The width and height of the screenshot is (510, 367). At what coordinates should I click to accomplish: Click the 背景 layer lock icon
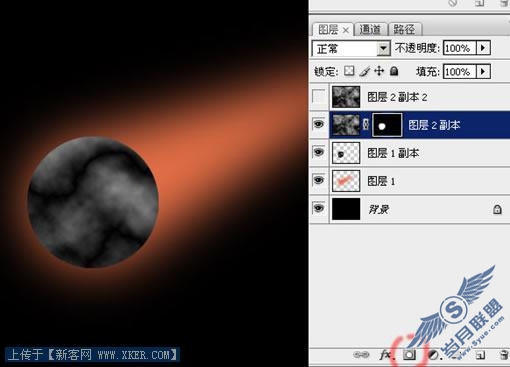[x=497, y=209]
